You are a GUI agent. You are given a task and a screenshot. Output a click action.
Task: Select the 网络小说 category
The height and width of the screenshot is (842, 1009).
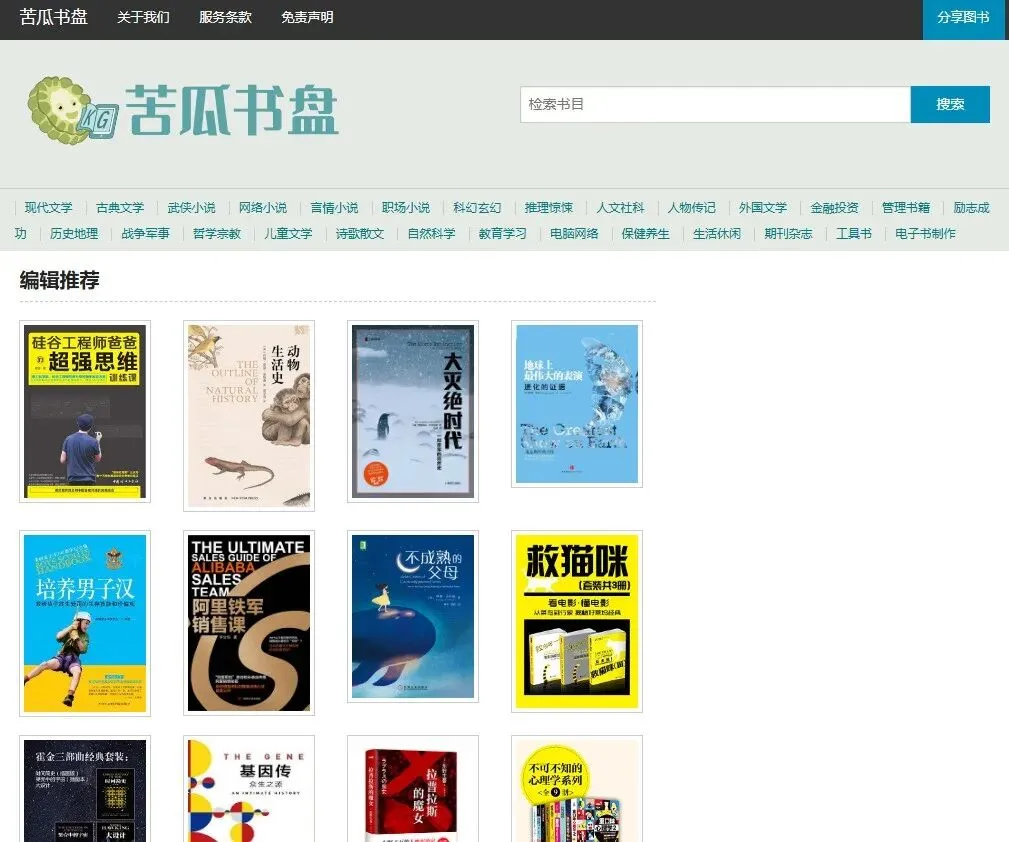(263, 207)
